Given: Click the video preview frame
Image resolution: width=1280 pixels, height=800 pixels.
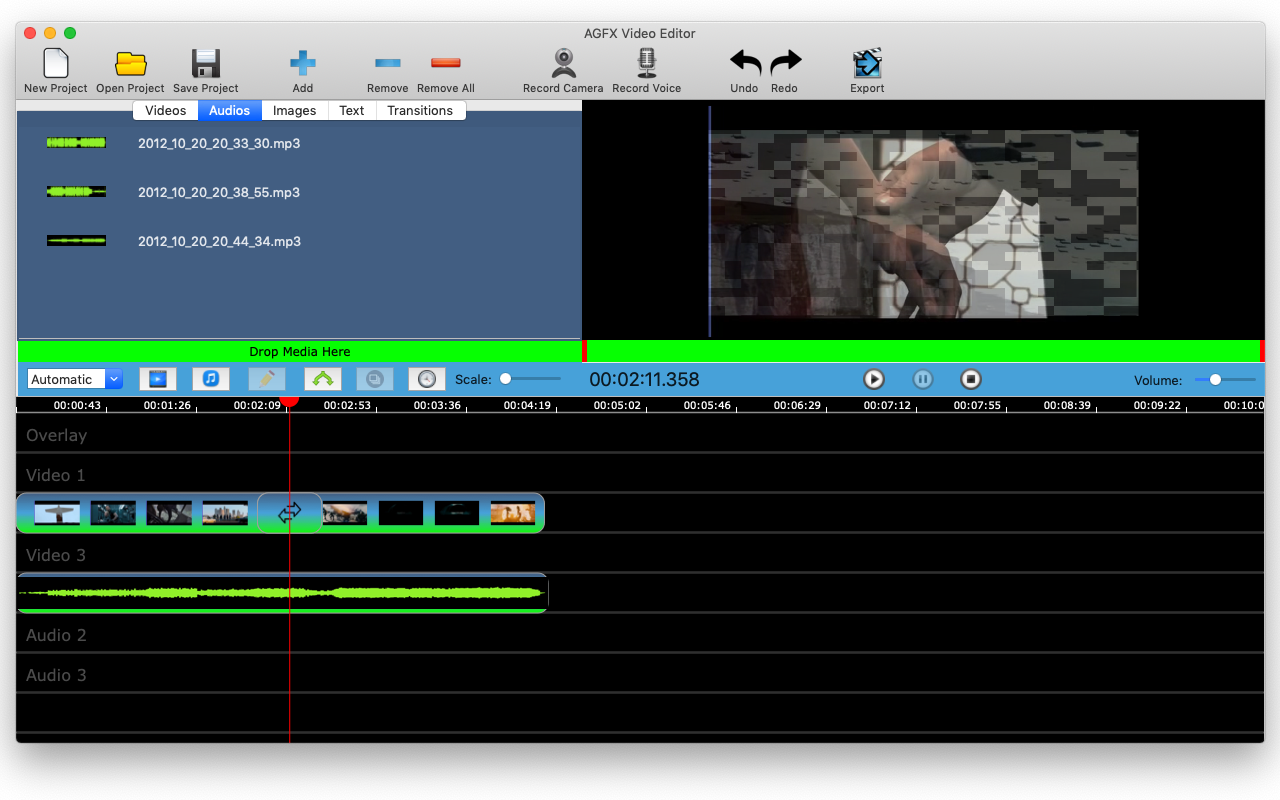Looking at the screenshot, I should [x=924, y=223].
